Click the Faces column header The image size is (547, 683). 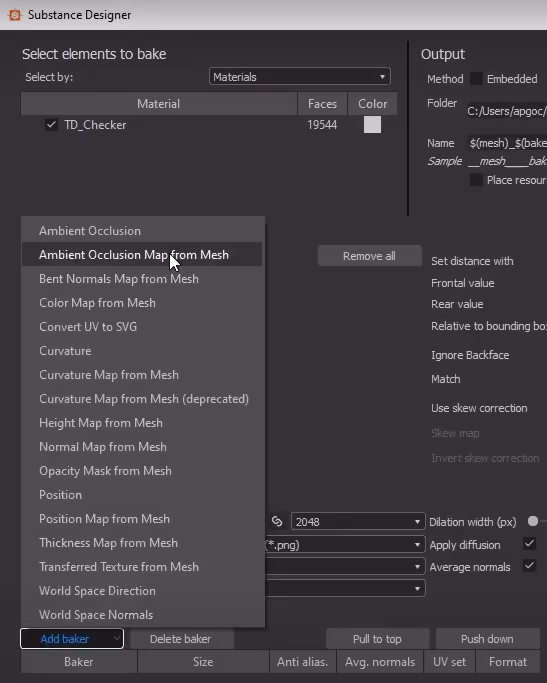[x=322, y=104]
